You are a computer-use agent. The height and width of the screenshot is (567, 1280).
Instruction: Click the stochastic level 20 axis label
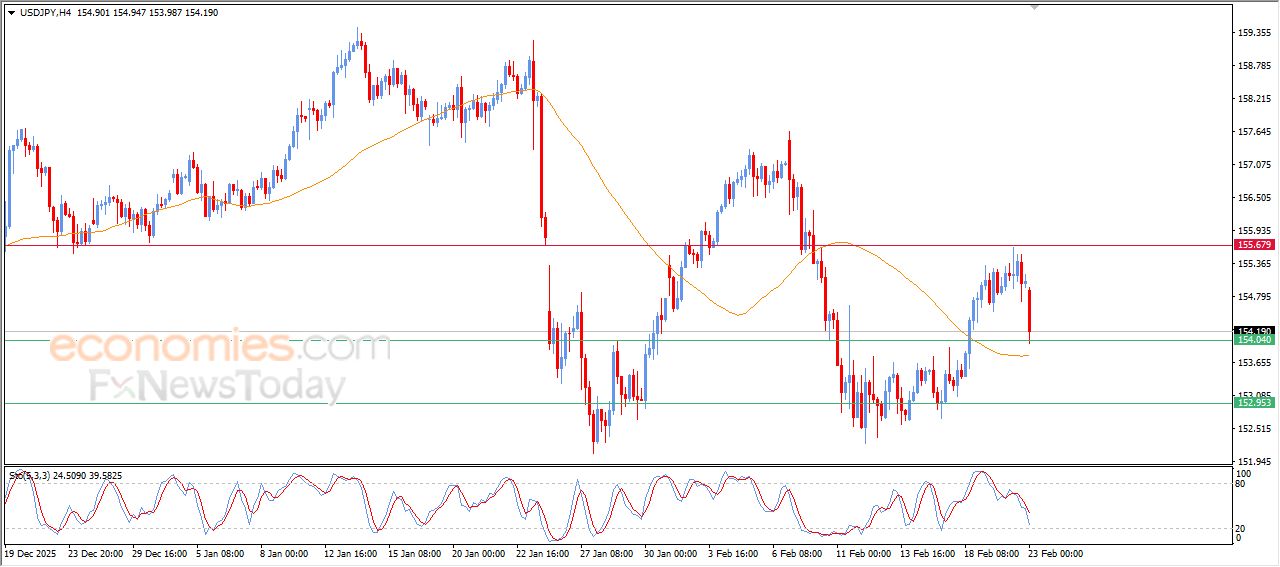tap(1242, 528)
